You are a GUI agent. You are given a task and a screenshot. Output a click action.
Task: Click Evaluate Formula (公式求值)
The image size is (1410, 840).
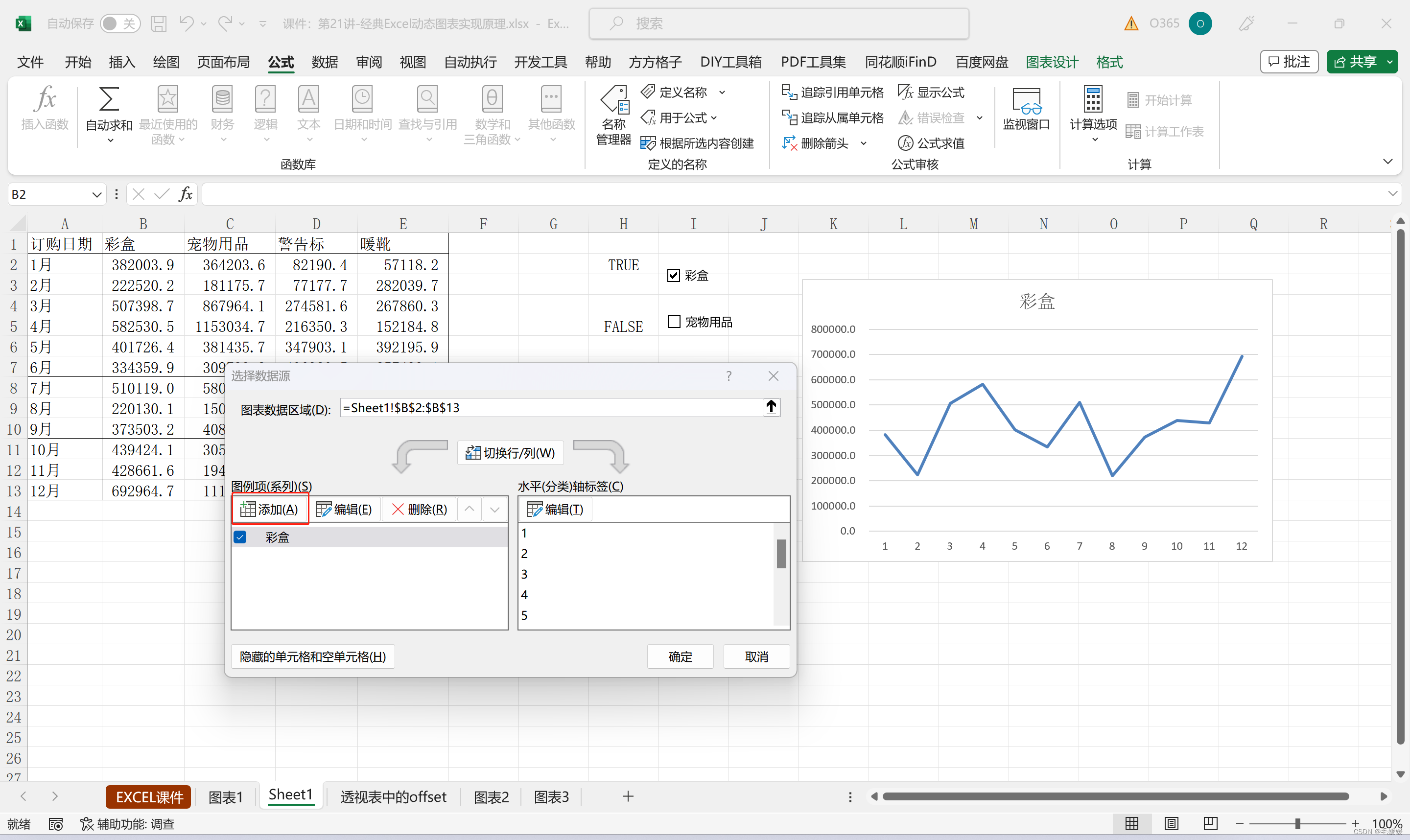coord(931,143)
